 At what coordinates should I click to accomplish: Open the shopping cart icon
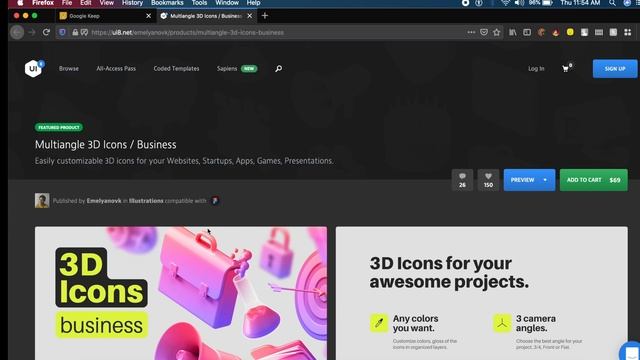pyautogui.click(x=566, y=69)
